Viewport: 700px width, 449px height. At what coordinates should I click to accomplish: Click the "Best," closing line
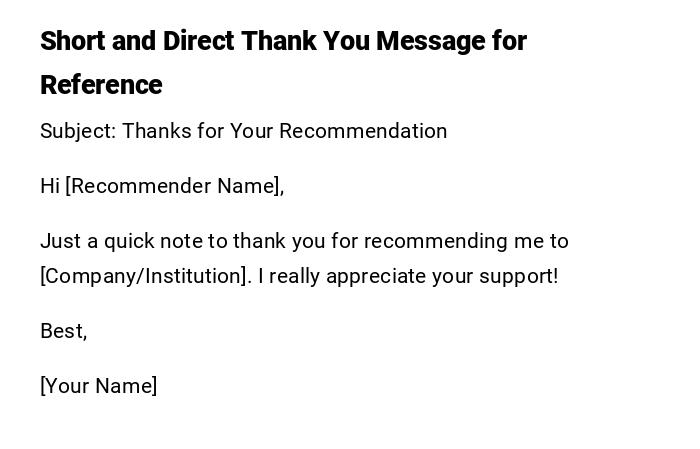pos(63,331)
